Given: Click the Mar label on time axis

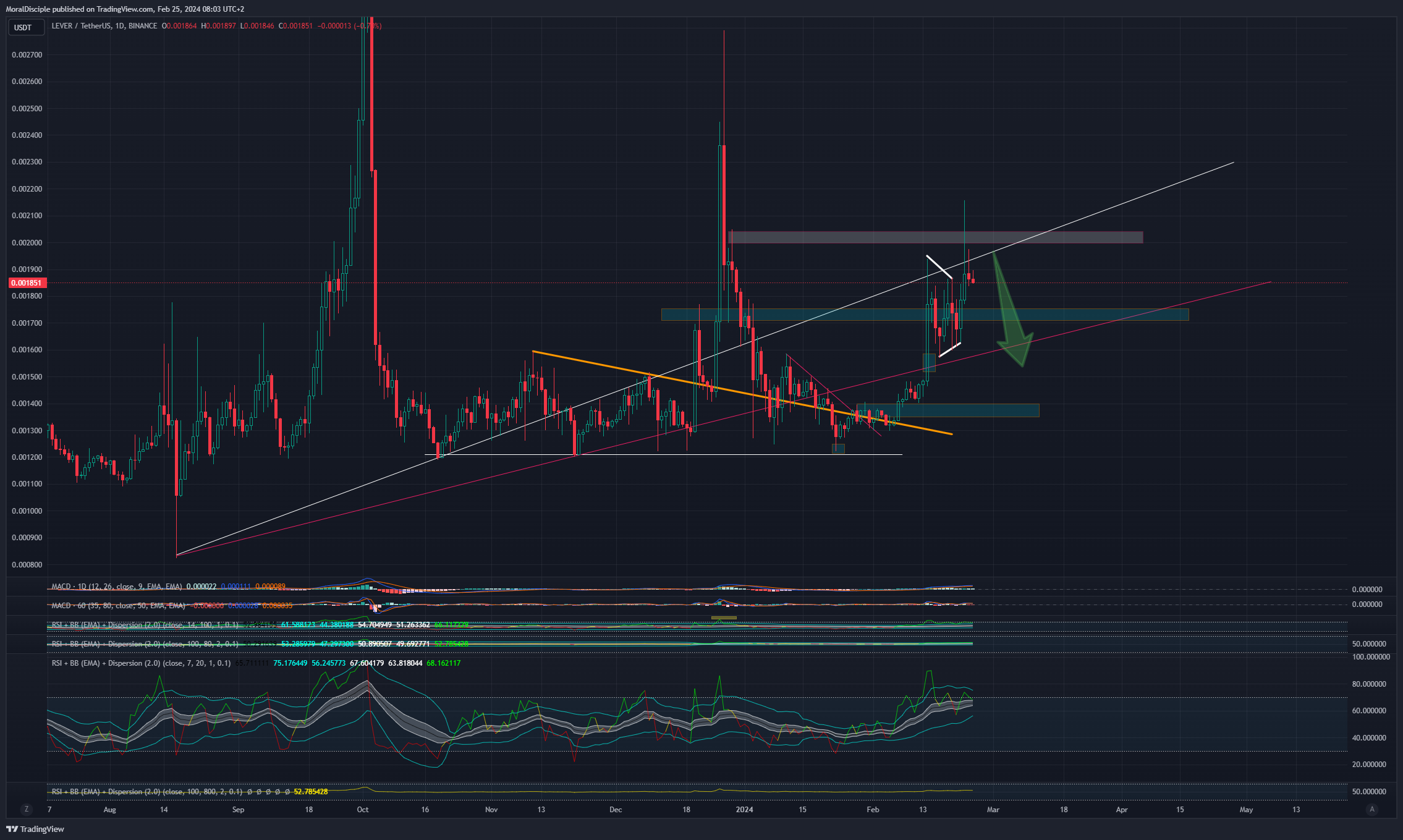Looking at the screenshot, I should tap(993, 810).
